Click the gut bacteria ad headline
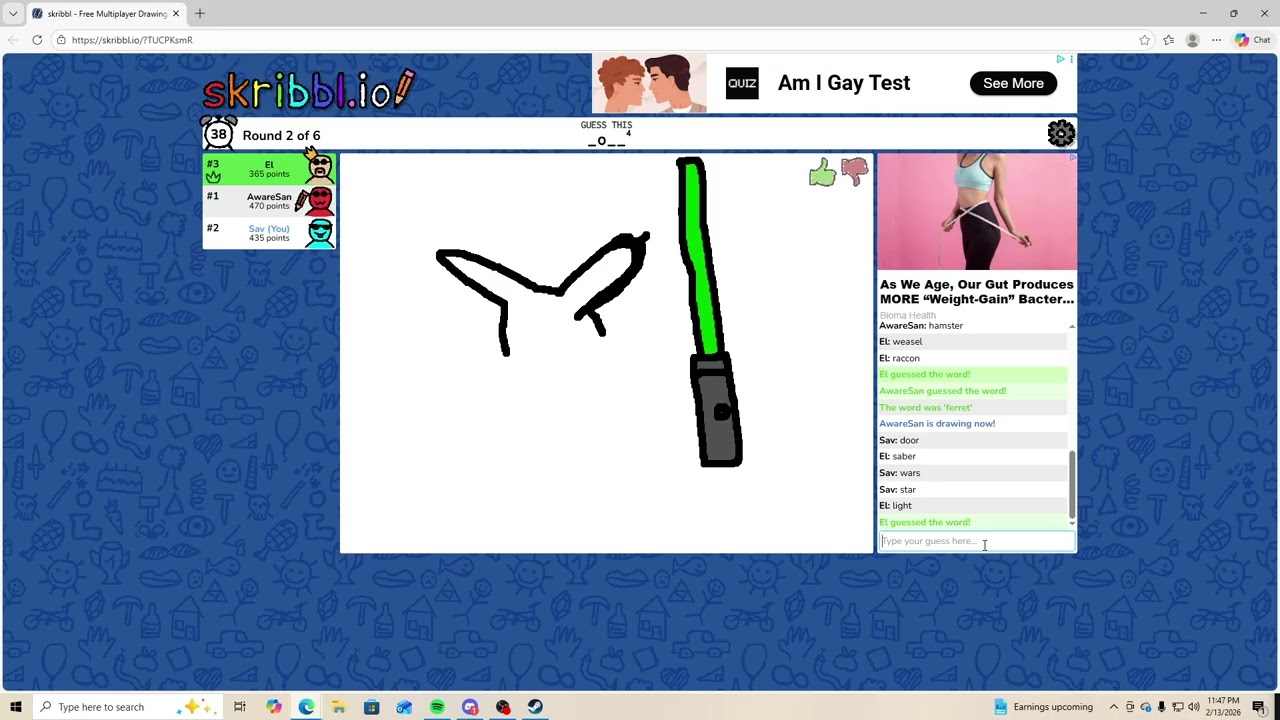This screenshot has height=720, width=1280. tap(977, 291)
